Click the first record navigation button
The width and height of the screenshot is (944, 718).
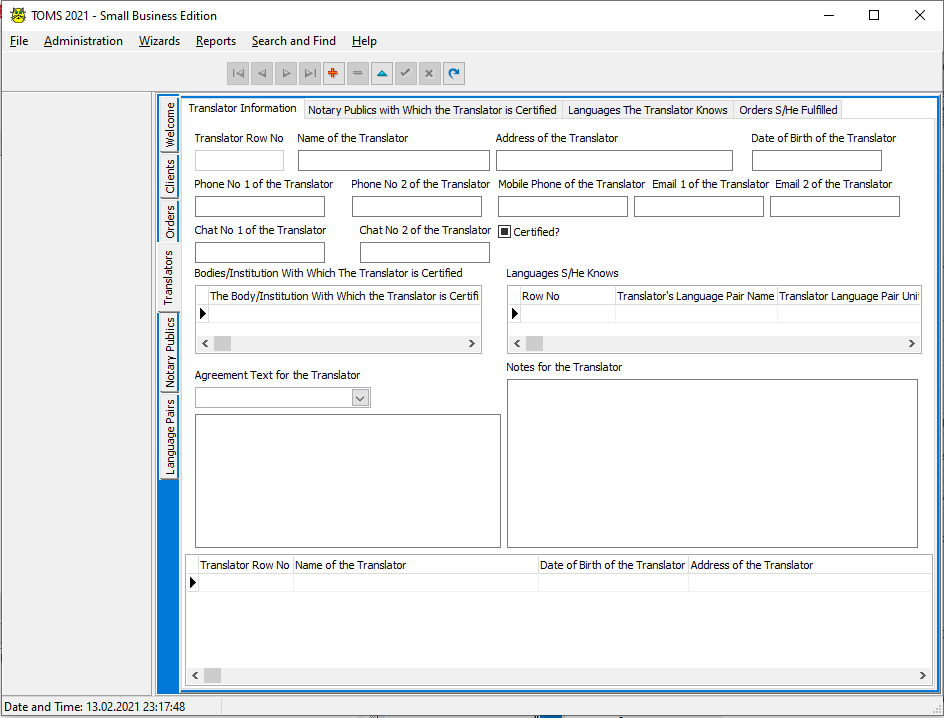tap(238, 73)
